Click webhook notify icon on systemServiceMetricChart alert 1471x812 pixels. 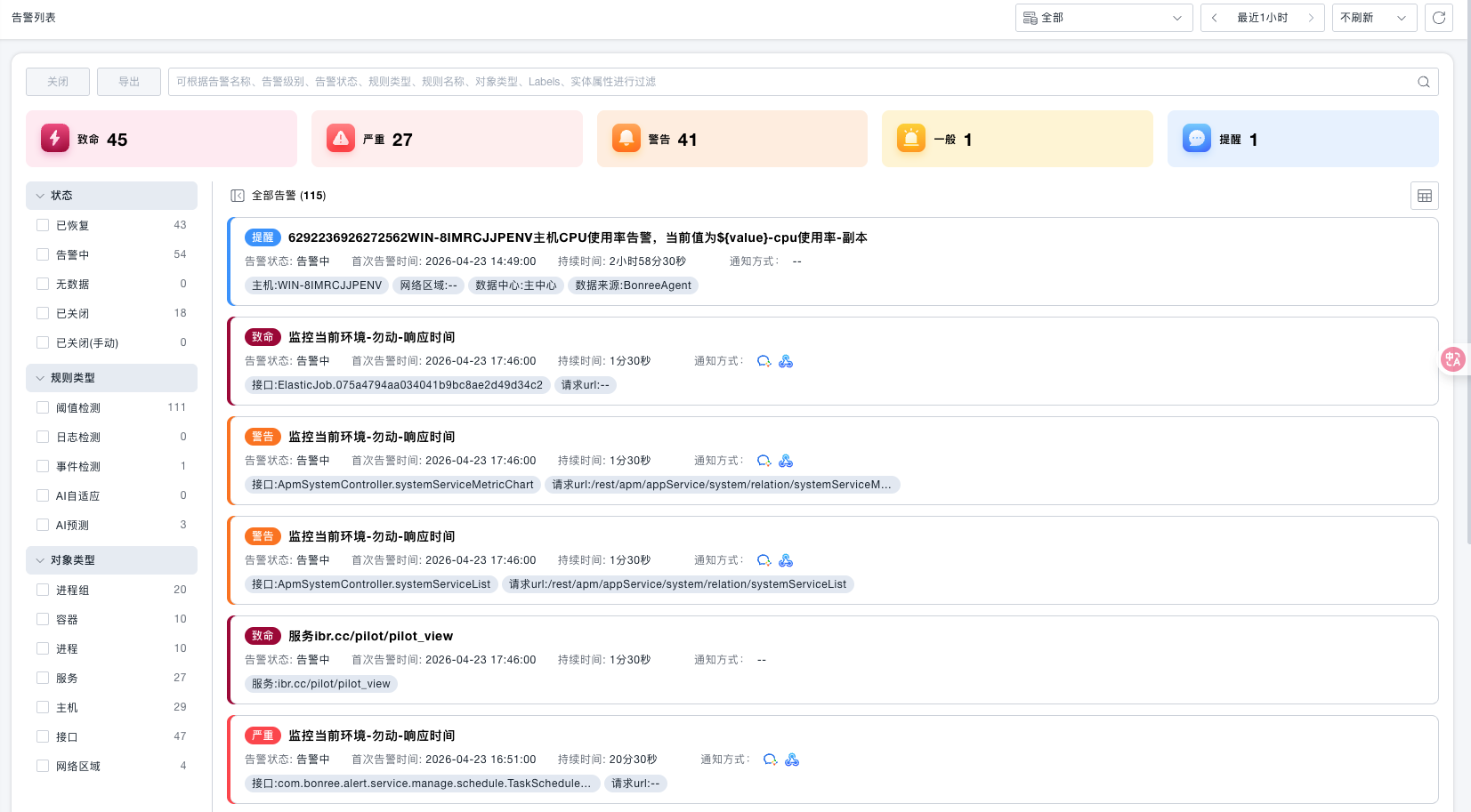786,461
